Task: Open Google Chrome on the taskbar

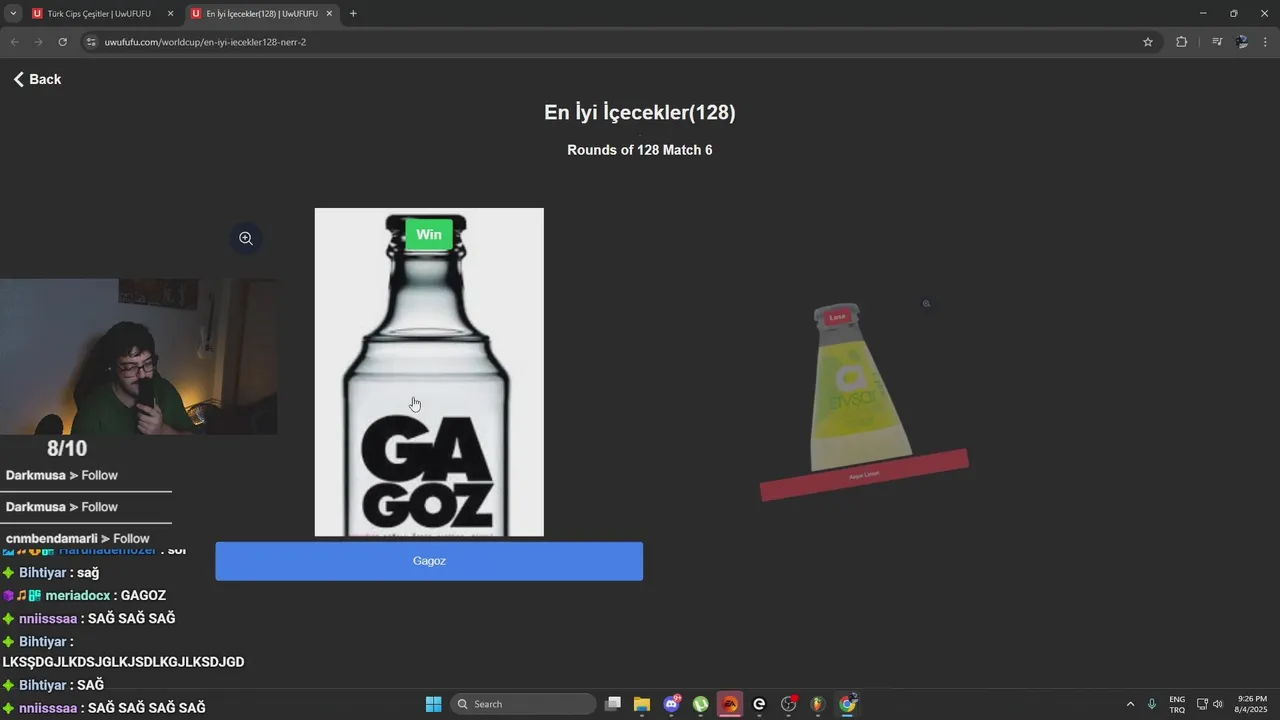Action: click(x=848, y=704)
